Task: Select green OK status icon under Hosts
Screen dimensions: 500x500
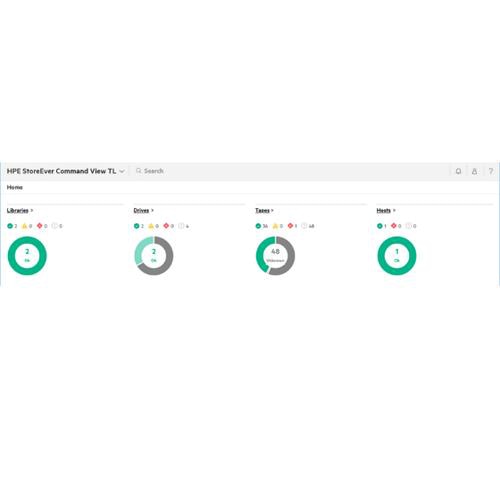Action: (x=380, y=226)
